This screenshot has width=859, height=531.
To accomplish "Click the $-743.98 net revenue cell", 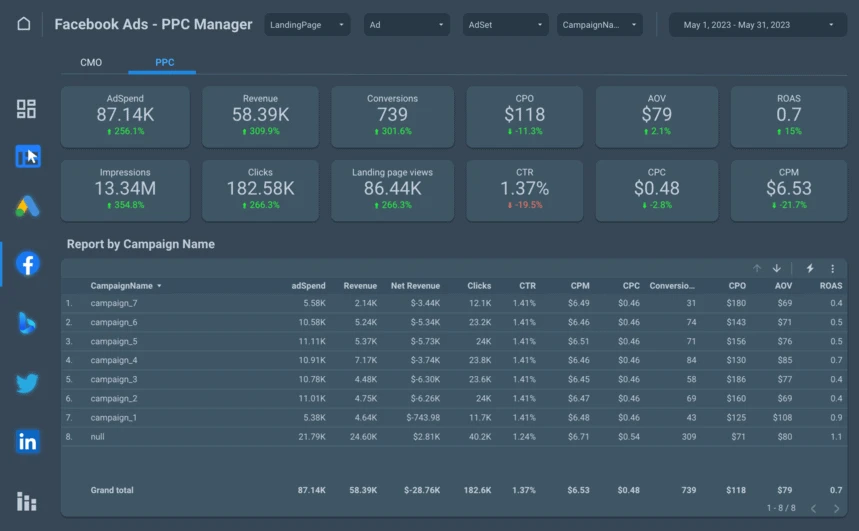I will tap(423, 418).
